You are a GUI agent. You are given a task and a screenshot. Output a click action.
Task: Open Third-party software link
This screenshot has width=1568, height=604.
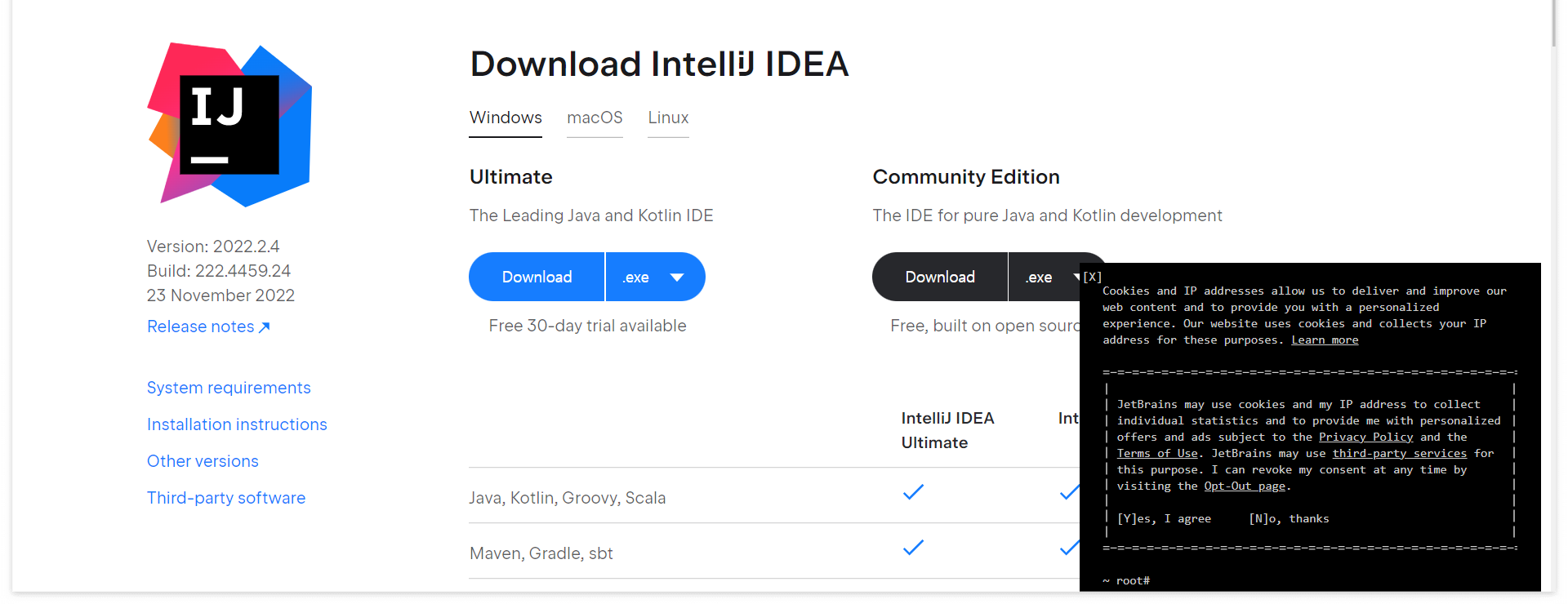tap(226, 498)
